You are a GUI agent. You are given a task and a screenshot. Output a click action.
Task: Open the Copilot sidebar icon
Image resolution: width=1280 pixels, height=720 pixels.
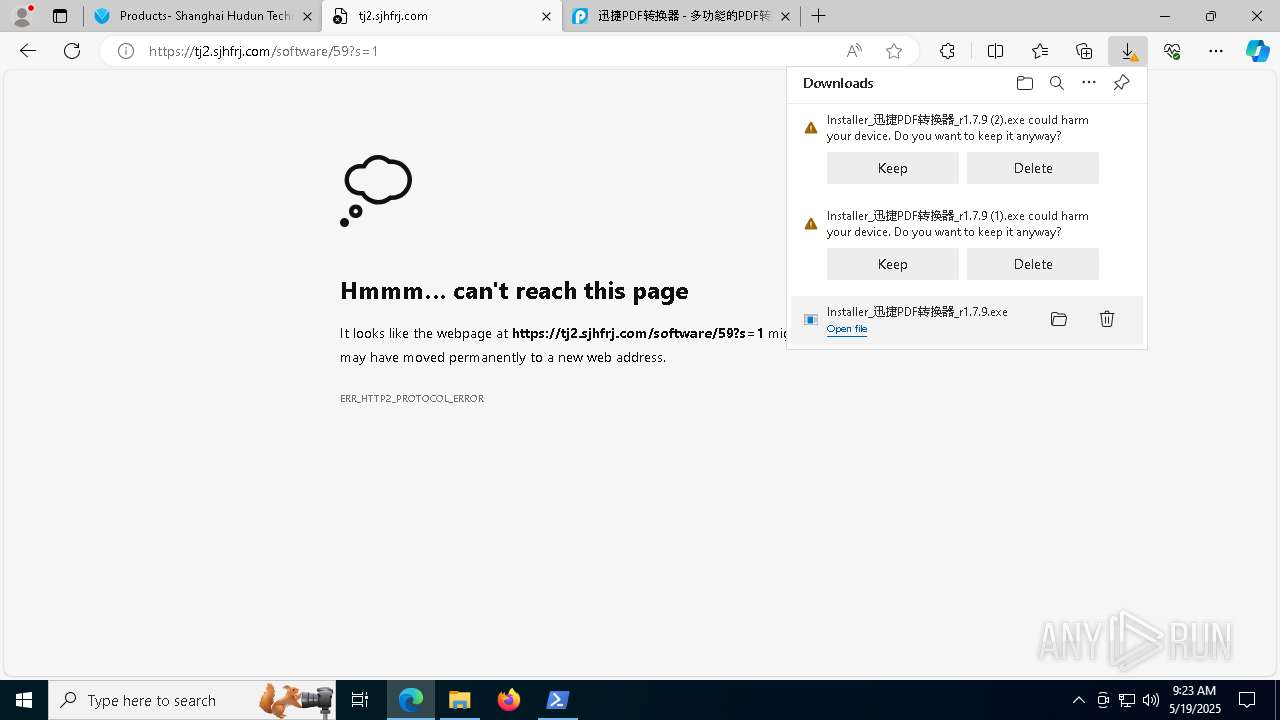tap(1258, 51)
